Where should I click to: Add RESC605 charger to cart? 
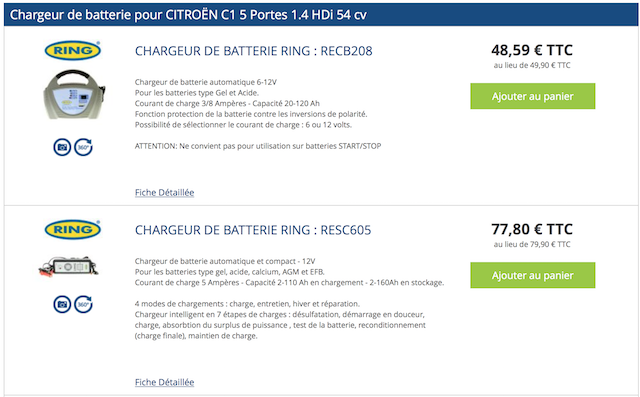click(533, 275)
